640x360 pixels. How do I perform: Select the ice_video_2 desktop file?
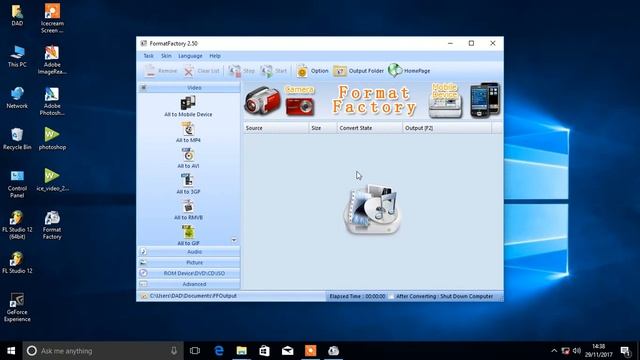(x=52, y=180)
